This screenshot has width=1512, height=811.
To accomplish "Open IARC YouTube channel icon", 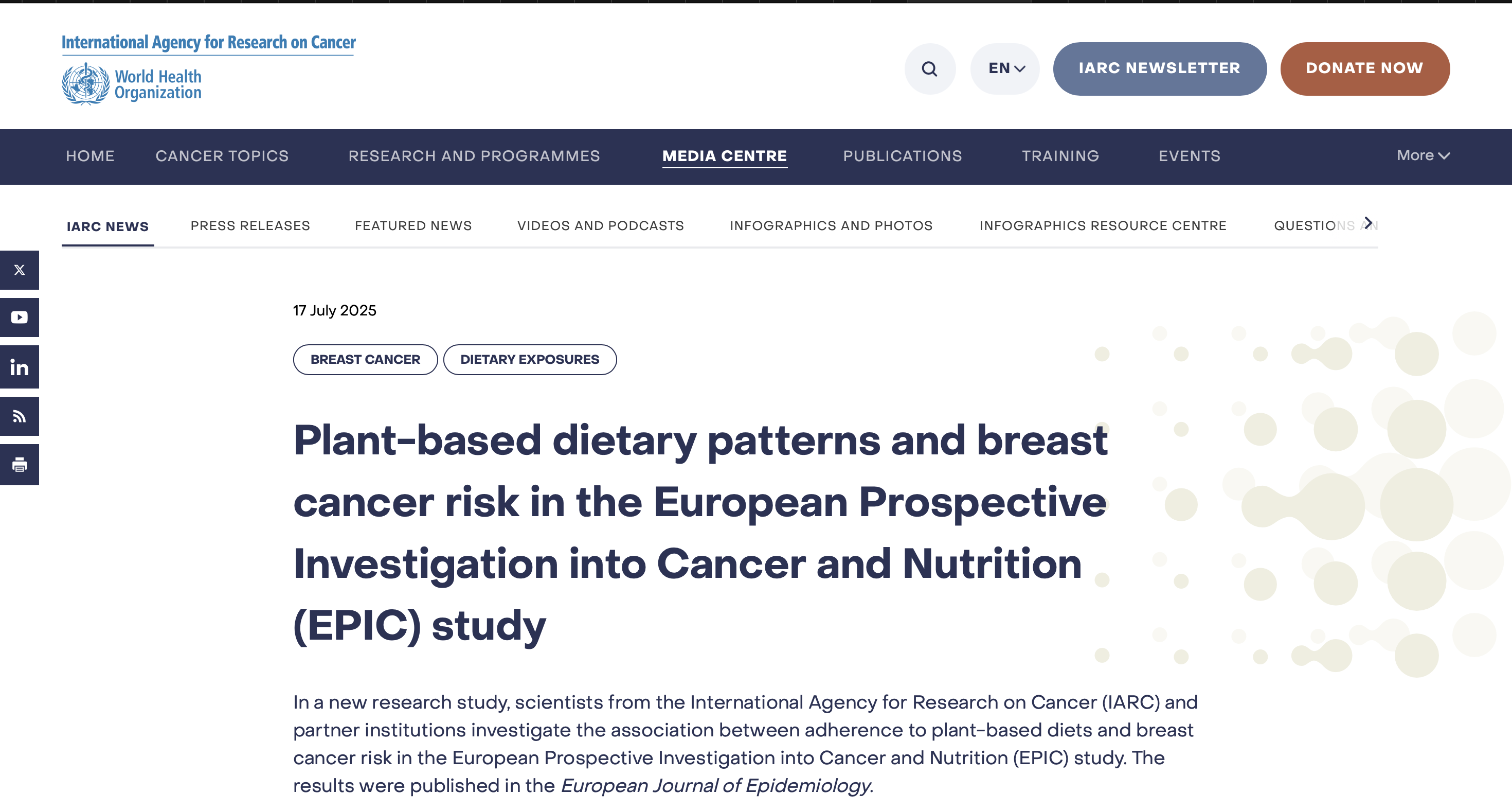I will (20, 317).
